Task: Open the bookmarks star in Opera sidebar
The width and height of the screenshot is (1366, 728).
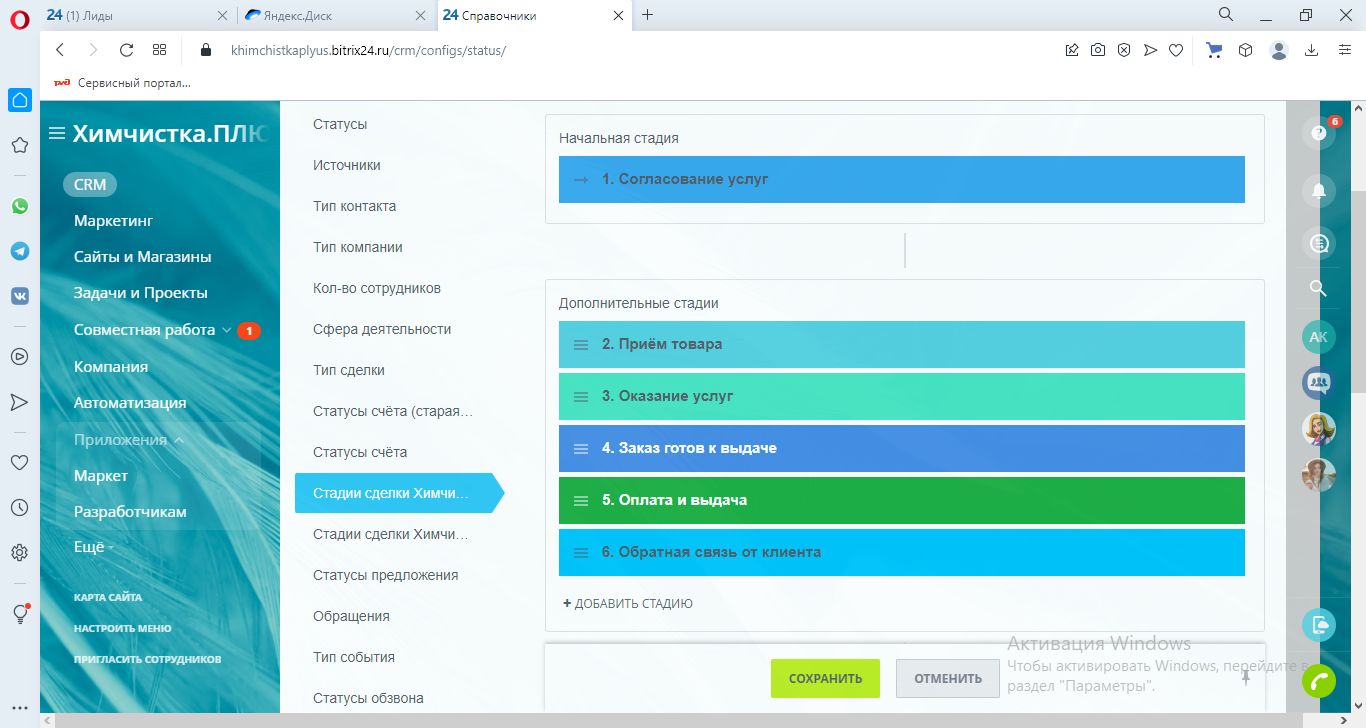Action: 20,145
